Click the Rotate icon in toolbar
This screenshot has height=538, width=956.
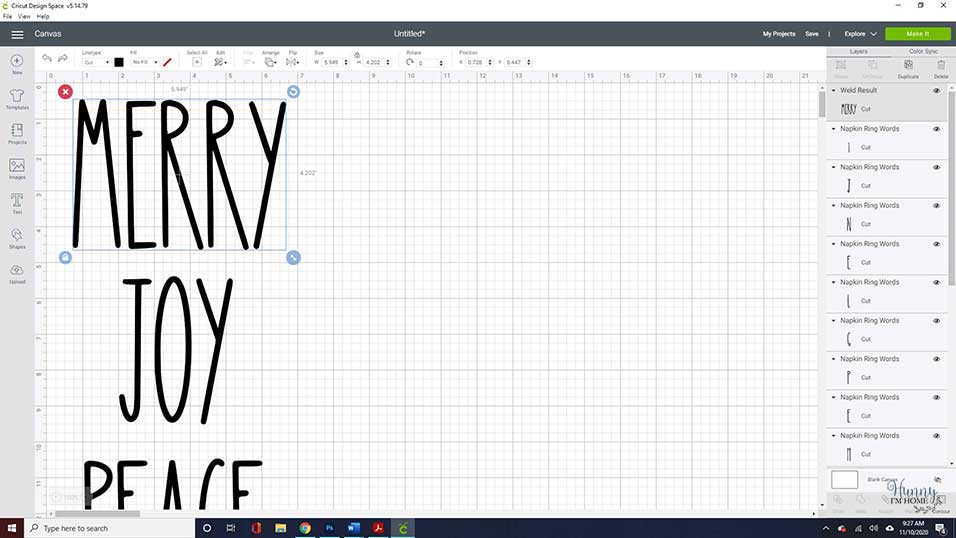pyautogui.click(x=410, y=62)
